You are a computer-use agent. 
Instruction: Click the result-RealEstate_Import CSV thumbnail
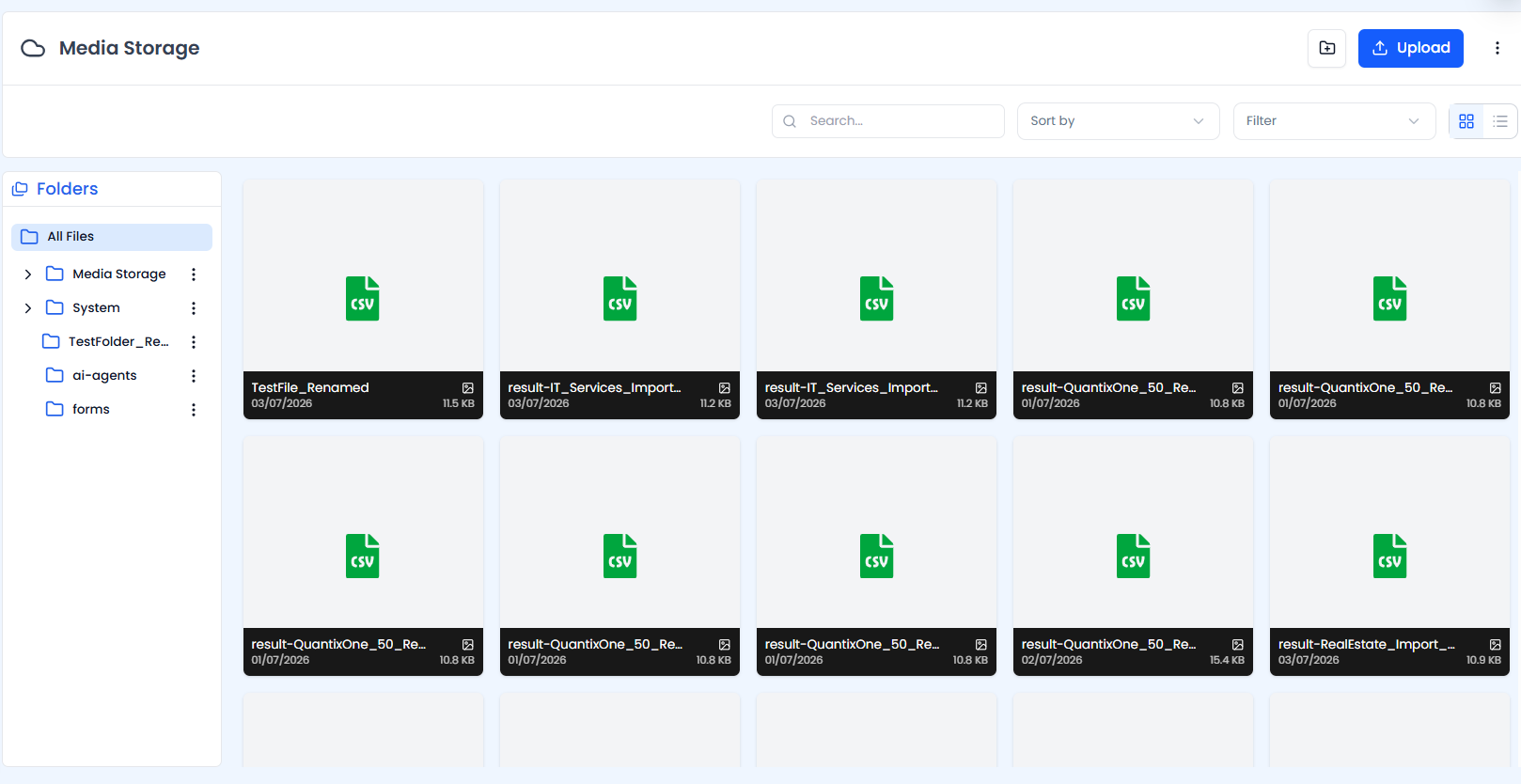(1389, 556)
